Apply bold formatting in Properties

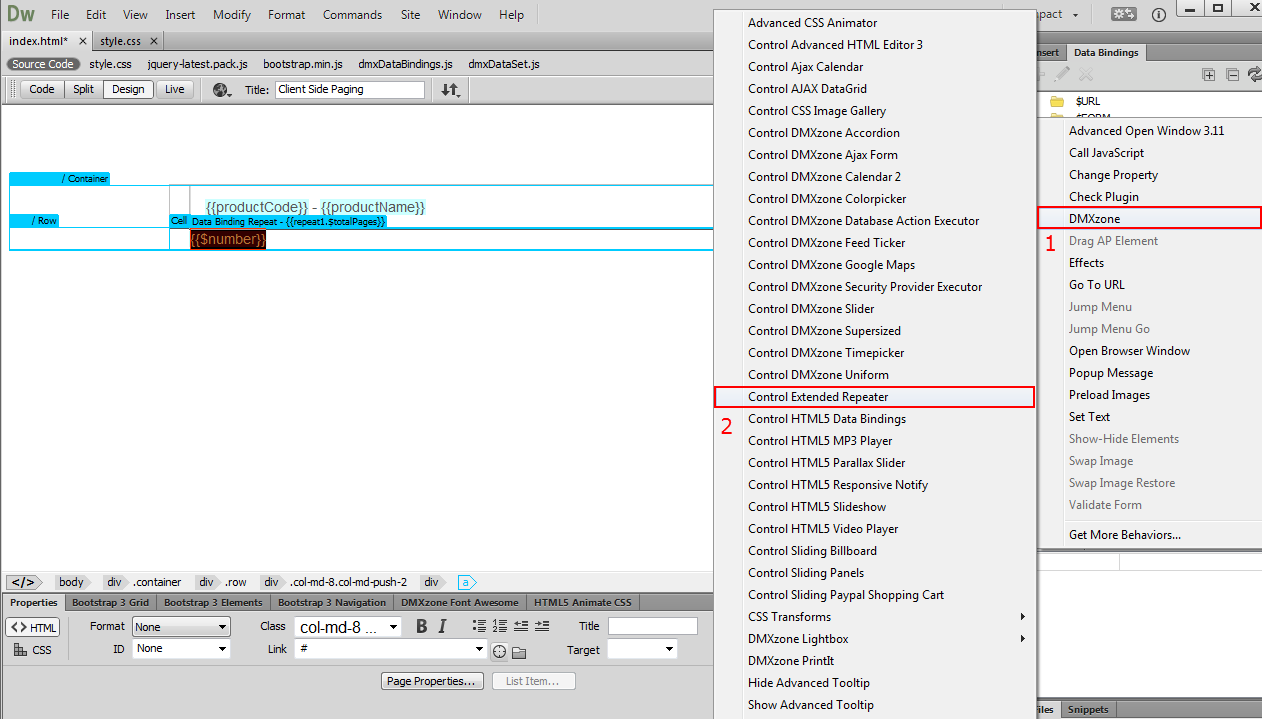[421, 626]
